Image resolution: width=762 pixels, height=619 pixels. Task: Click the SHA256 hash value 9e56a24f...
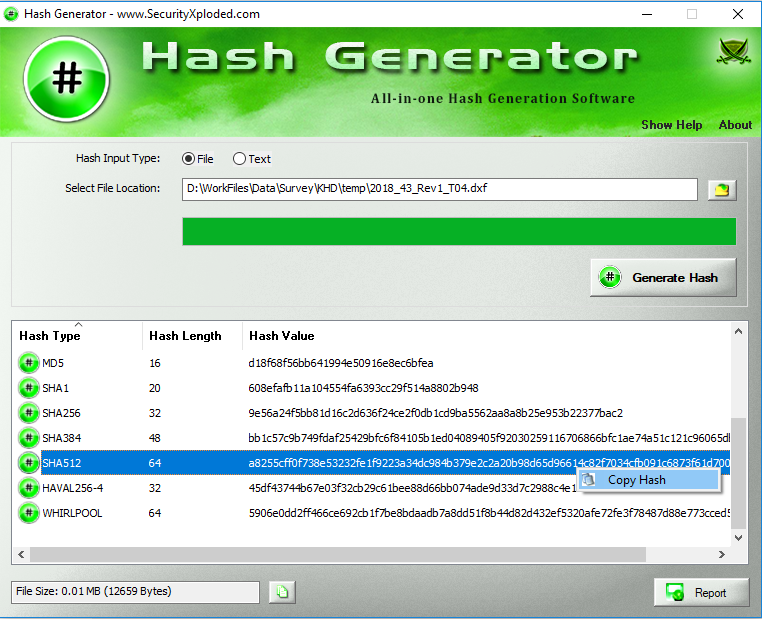tap(435, 413)
